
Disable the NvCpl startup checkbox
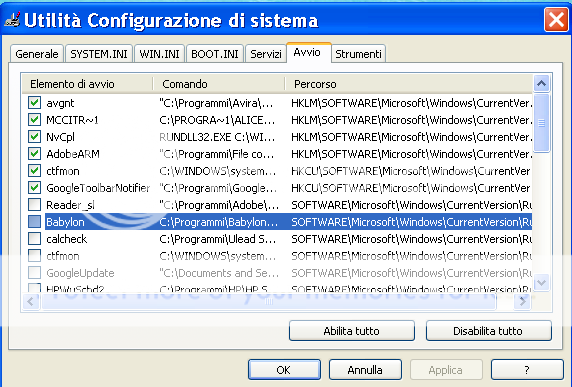tap(34, 137)
